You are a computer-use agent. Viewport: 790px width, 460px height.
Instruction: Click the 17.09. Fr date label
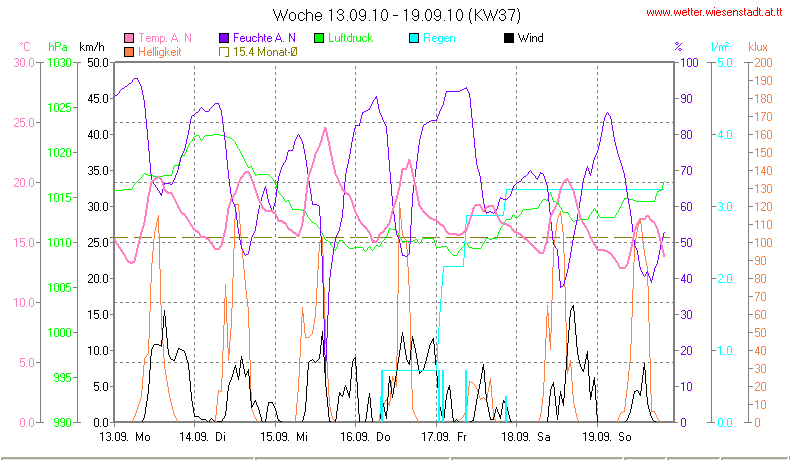(444, 437)
